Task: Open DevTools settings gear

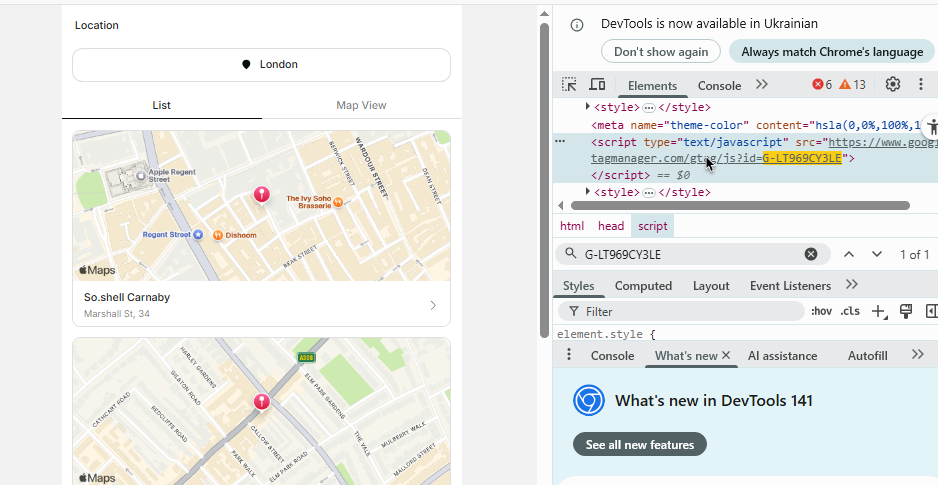Action: coord(893,85)
